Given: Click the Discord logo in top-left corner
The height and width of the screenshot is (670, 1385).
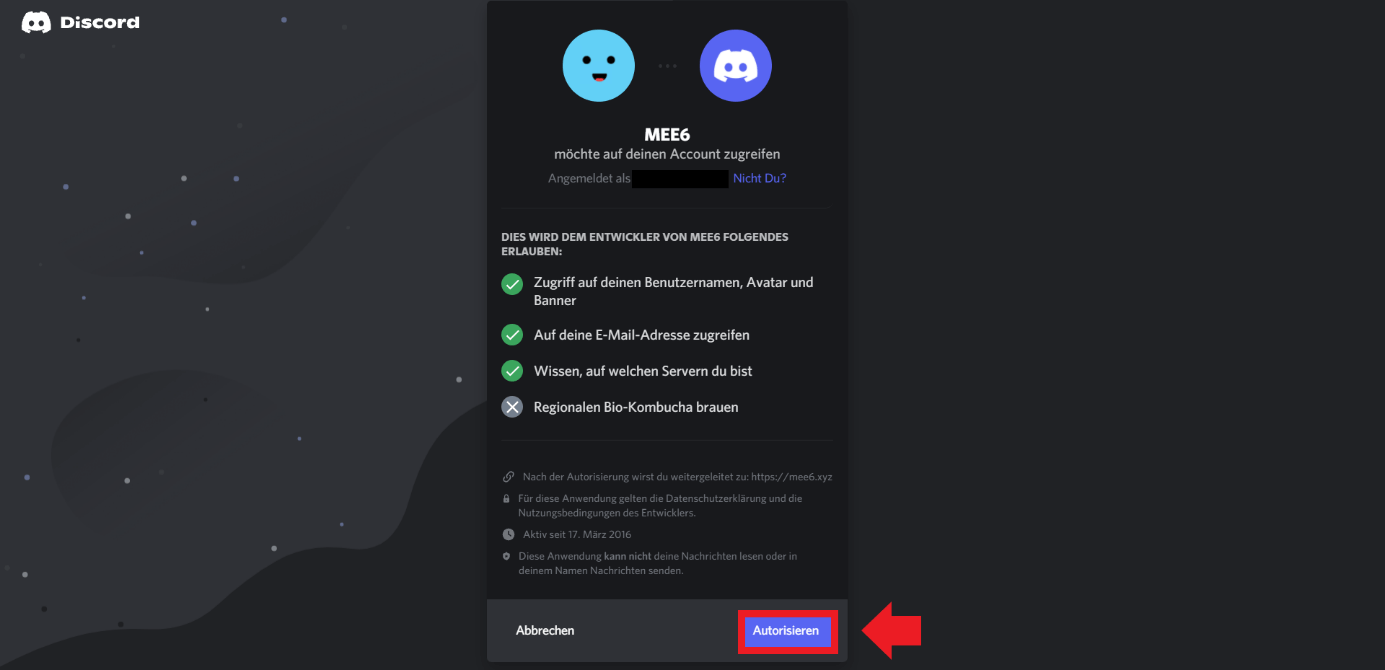Looking at the screenshot, I should tap(80, 22).
